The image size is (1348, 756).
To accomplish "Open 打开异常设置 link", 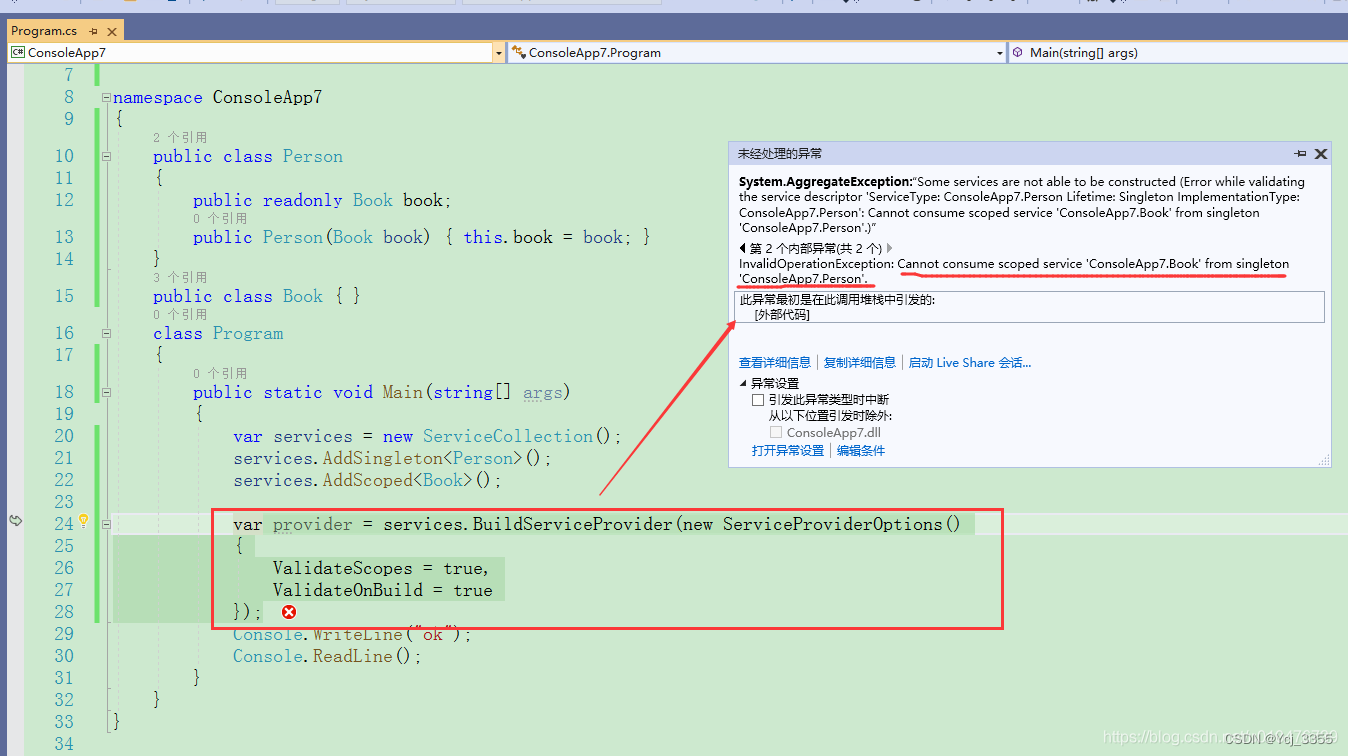I will 788,451.
